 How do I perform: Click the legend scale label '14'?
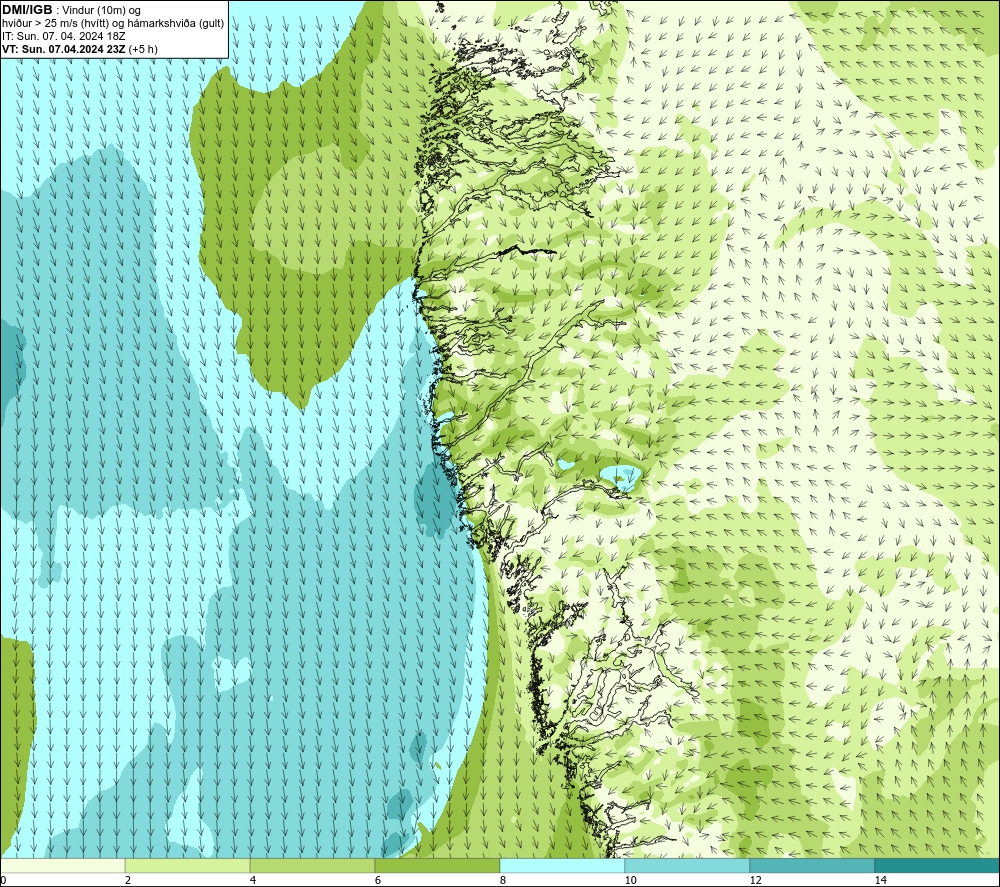pyautogui.click(x=880, y=880)
